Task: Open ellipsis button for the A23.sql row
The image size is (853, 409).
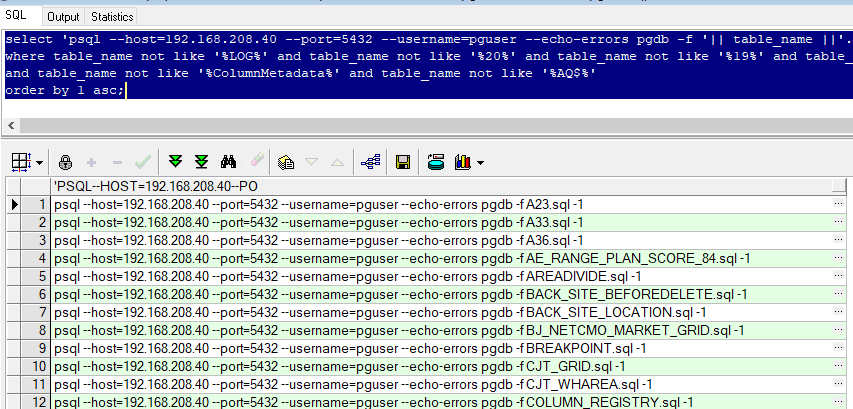Action: coord(839,204)
